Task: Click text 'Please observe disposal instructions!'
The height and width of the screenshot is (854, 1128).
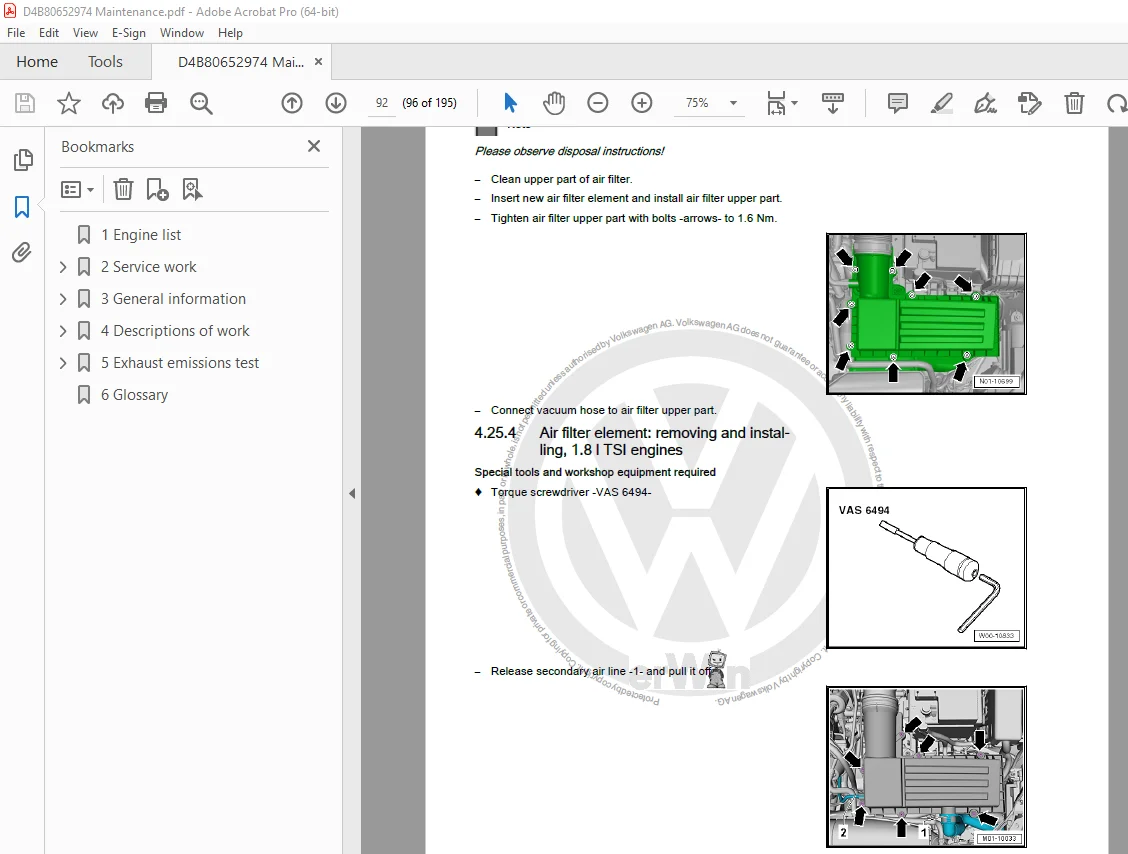Action: click(x=569, y=151)
